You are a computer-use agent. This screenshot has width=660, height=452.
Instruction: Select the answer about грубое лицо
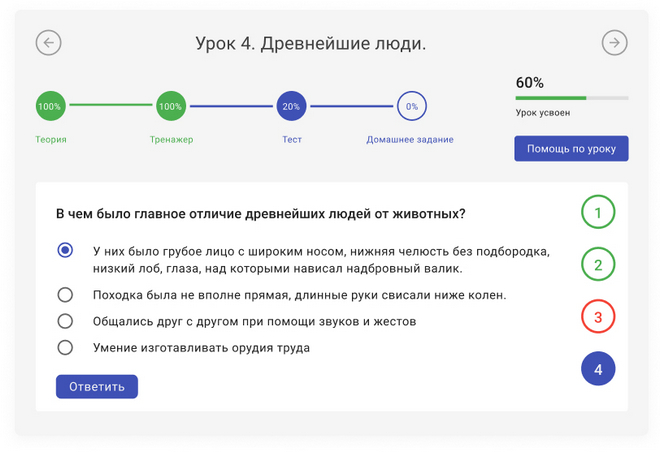click(x=65, y=250)
